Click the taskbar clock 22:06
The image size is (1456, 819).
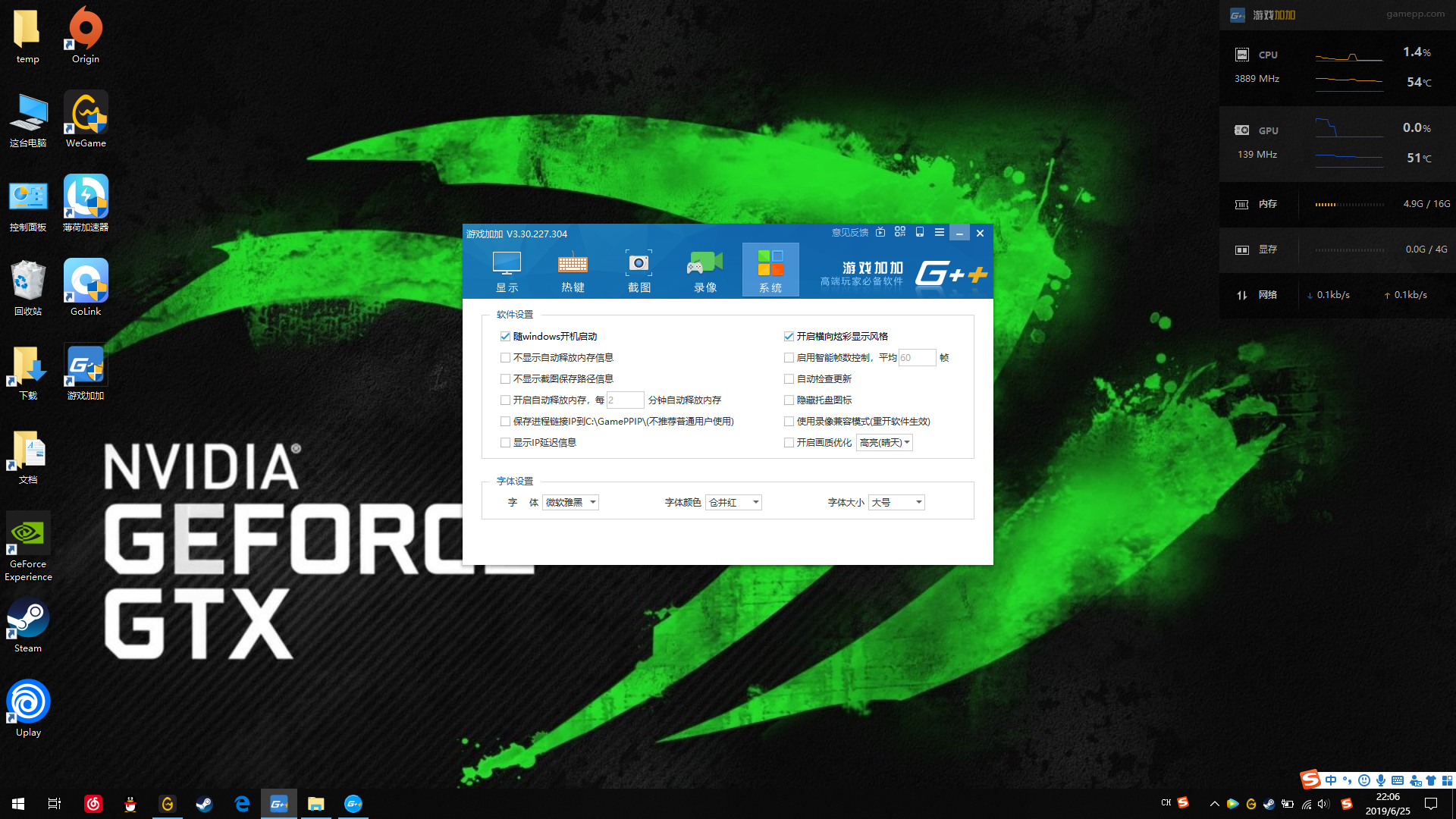click(x=1388, y=804)
